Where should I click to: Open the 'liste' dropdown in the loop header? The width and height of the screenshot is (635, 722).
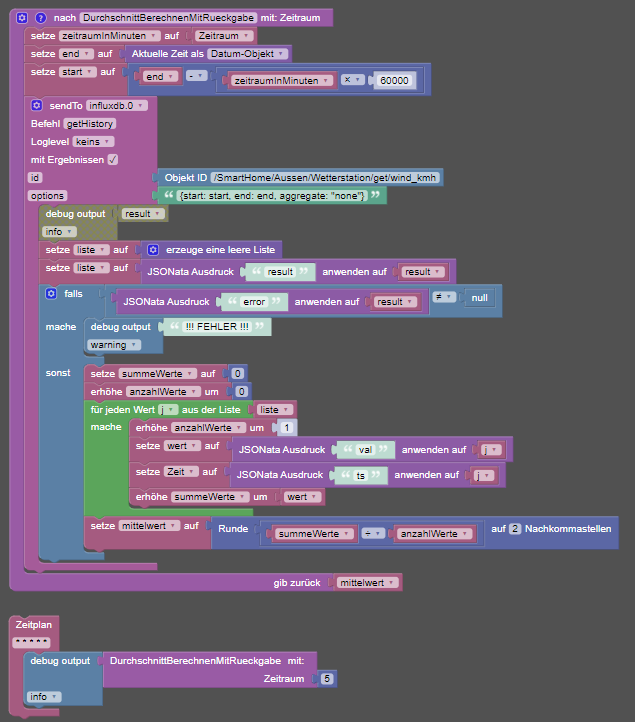tap(275, 409)
